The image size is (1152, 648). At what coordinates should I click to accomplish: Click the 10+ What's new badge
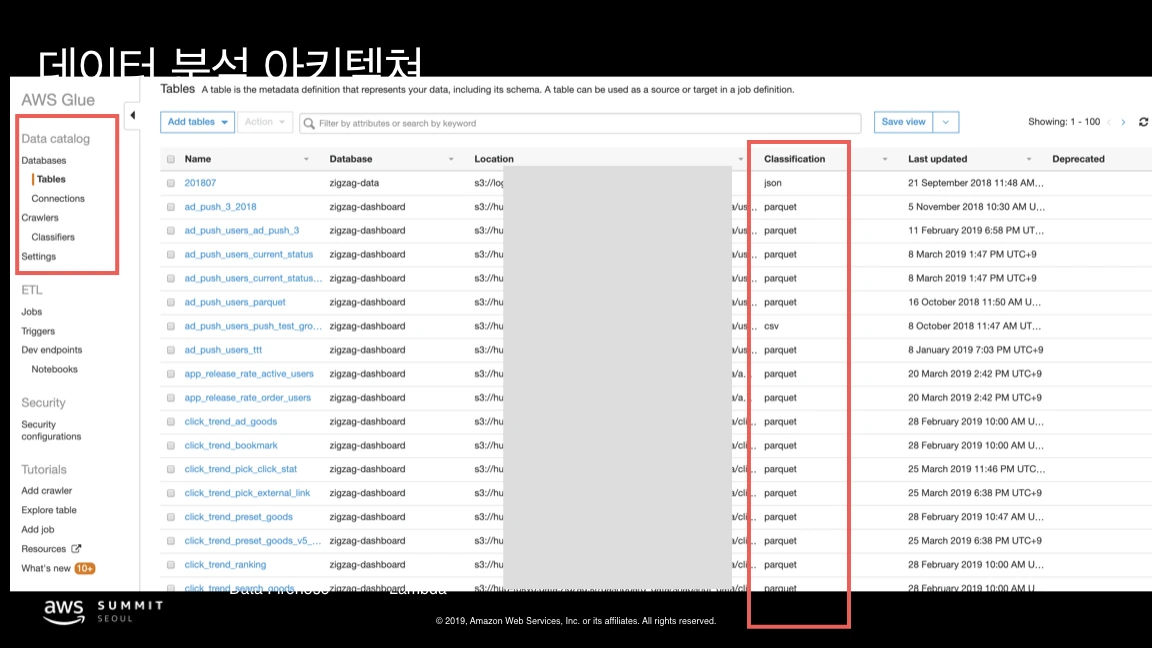(x=84, y=568)
